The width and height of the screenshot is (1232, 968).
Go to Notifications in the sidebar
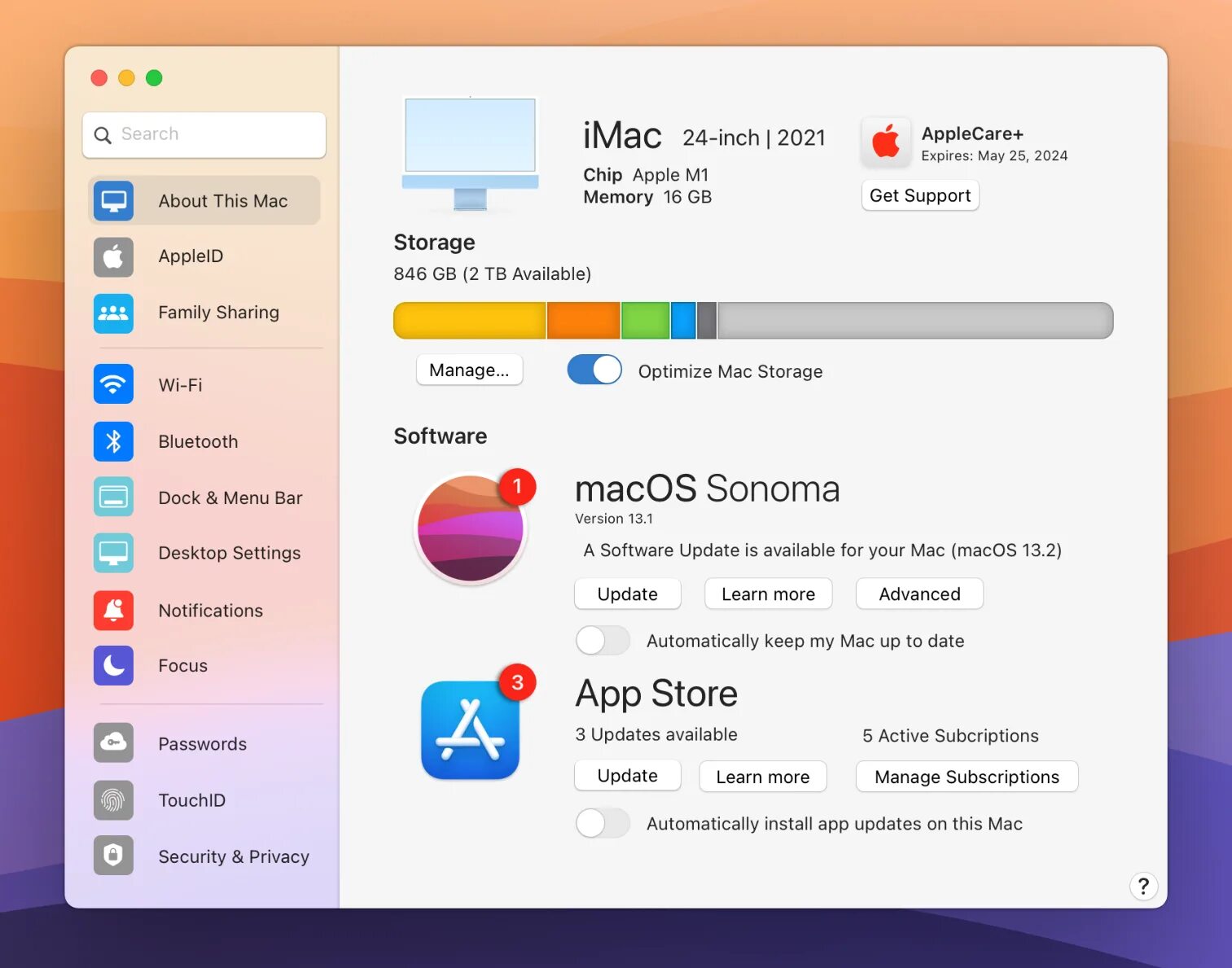click(204, 611)
